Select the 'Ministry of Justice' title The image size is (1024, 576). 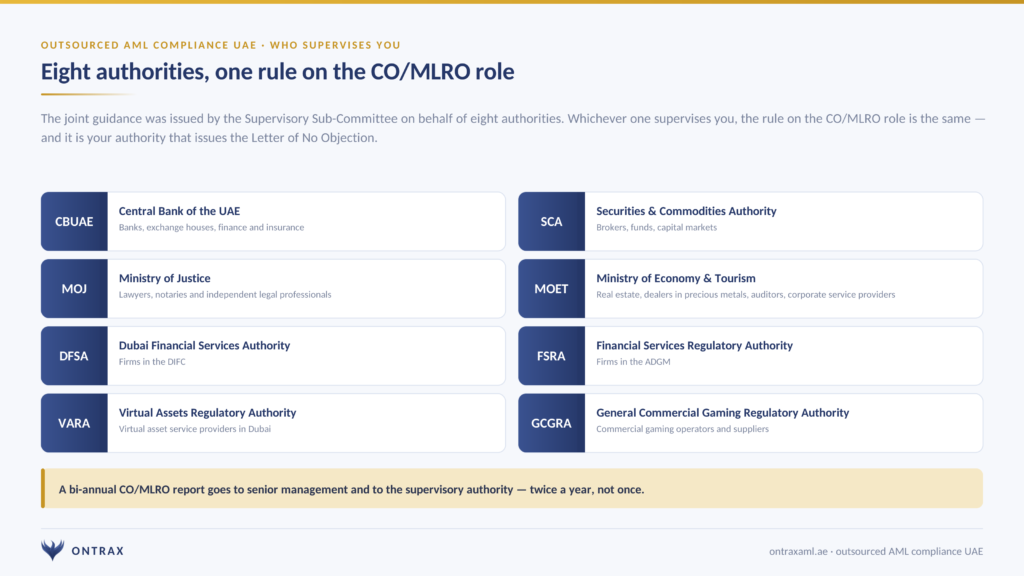(x=164, y=278)
